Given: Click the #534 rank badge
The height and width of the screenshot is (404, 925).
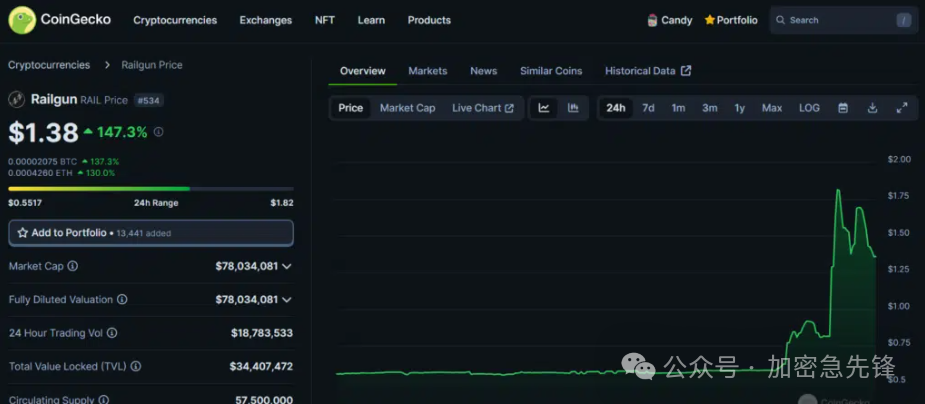Looking at the screenshot, I should point(149,100).
